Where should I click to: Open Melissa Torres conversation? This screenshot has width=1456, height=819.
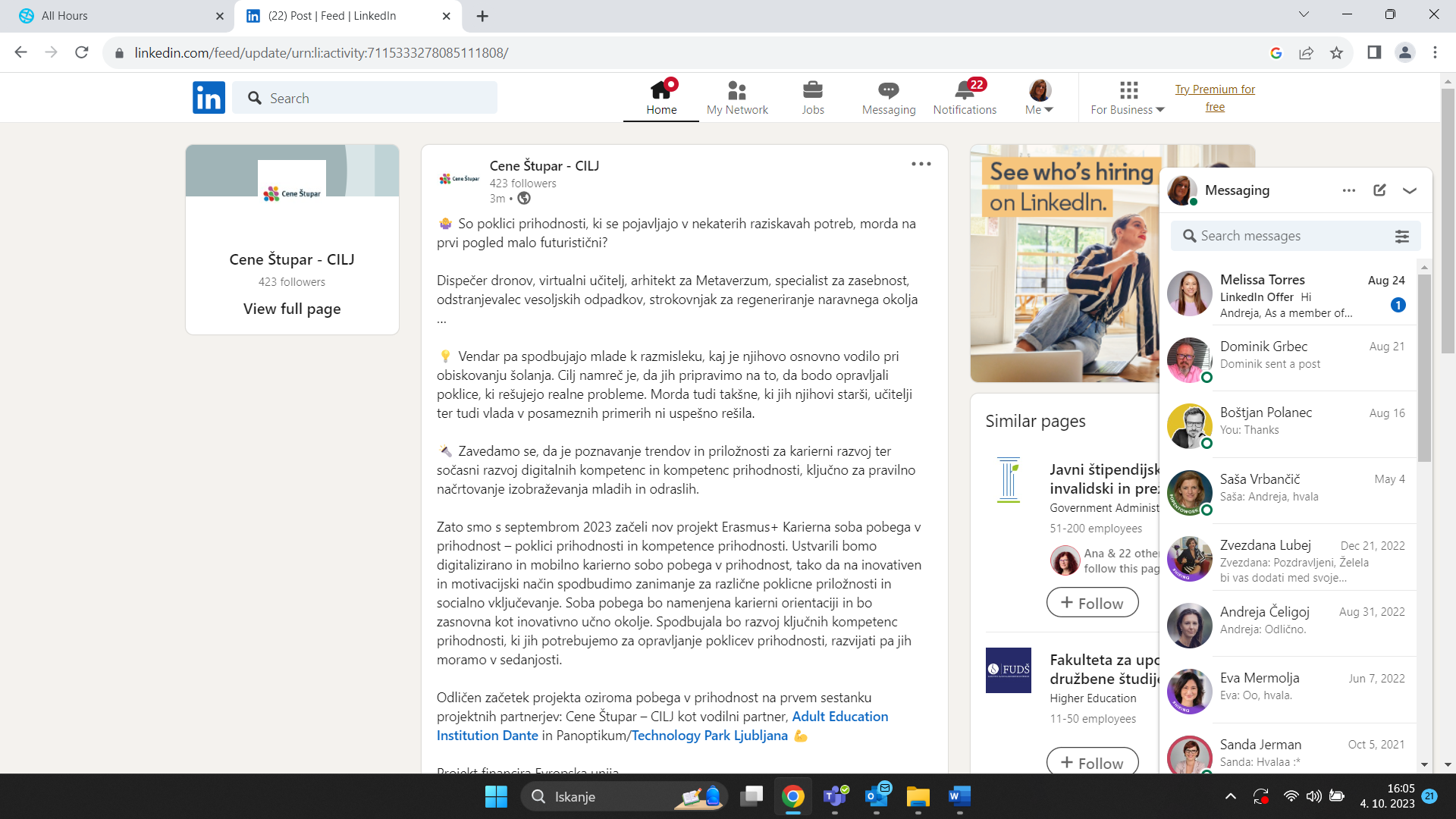[x=1289, y=296]
